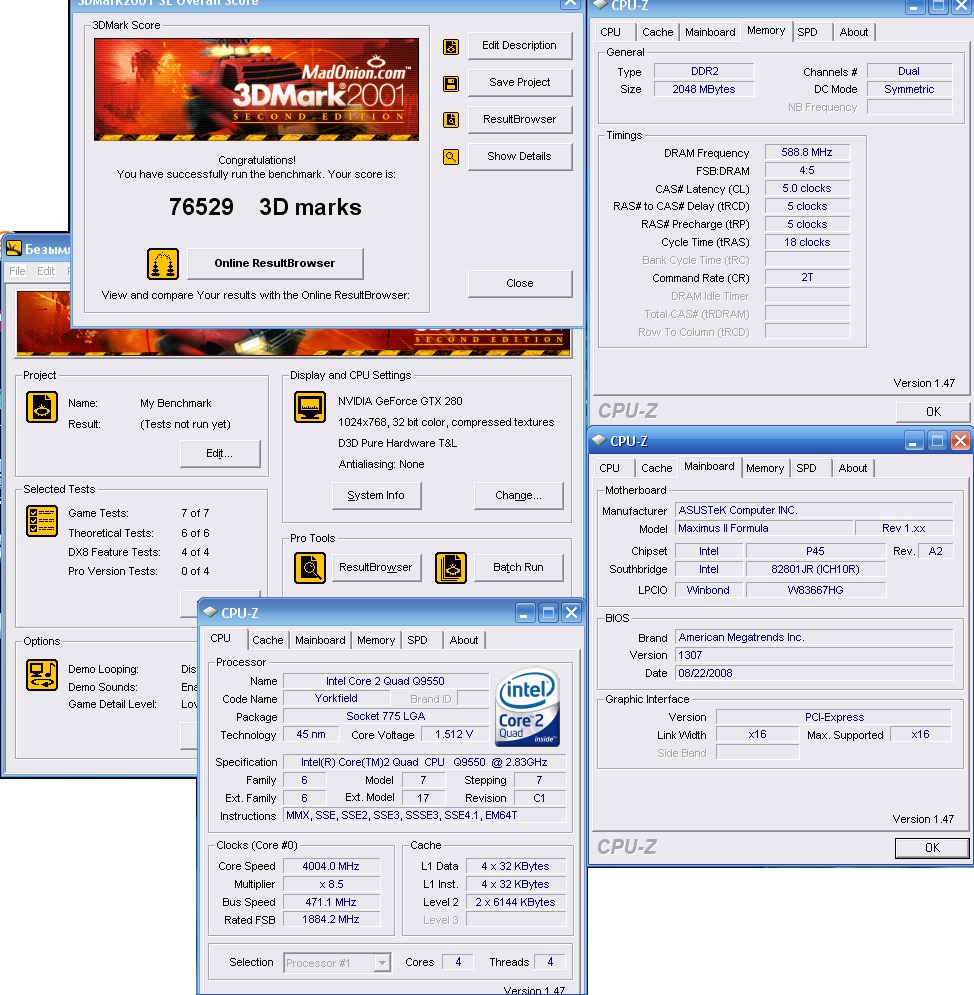Click the Maximus II Formula model field
The image size is (974, 995).
[x=764, y=529]
